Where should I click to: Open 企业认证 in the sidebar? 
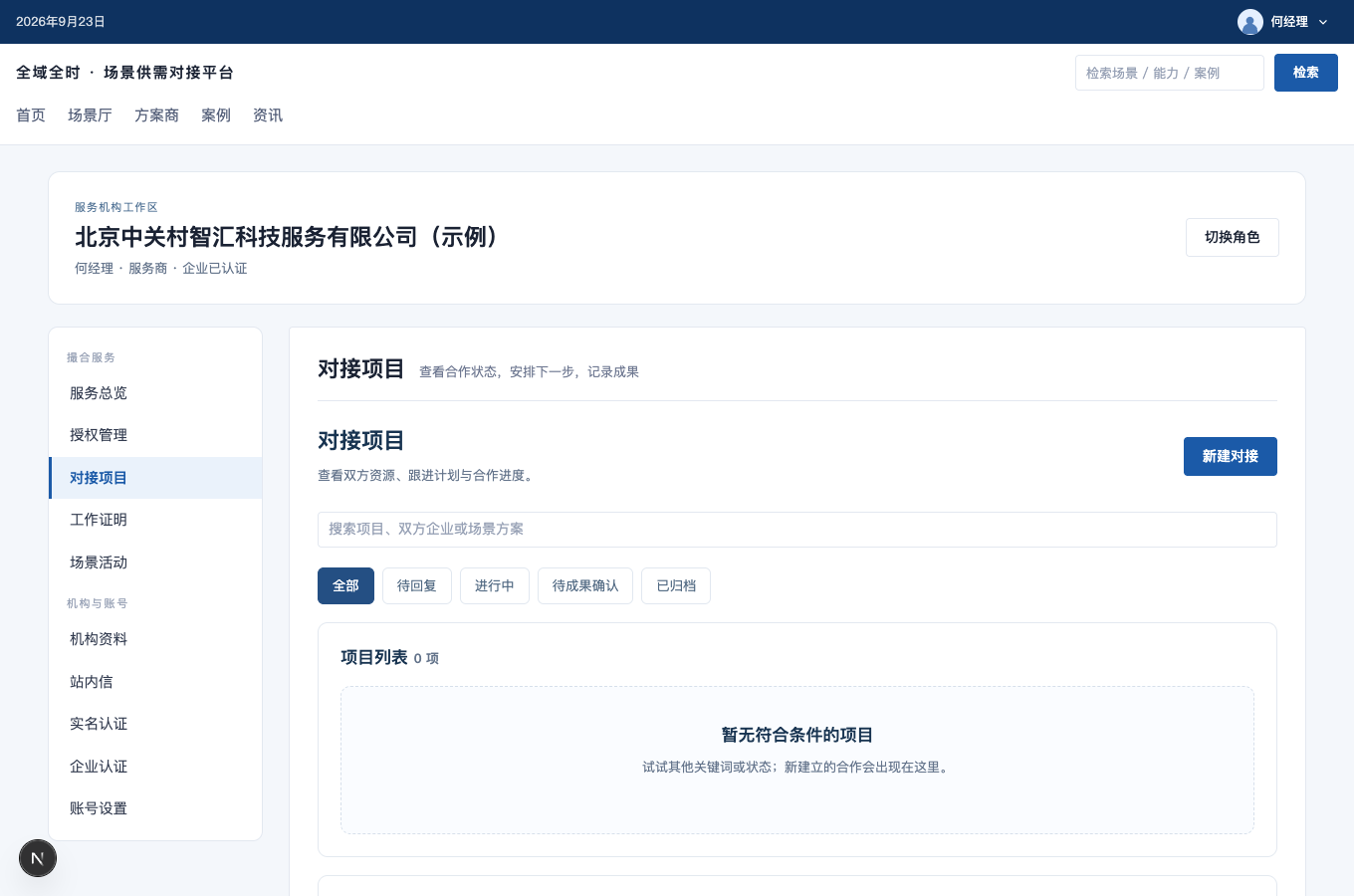(155, 767)
